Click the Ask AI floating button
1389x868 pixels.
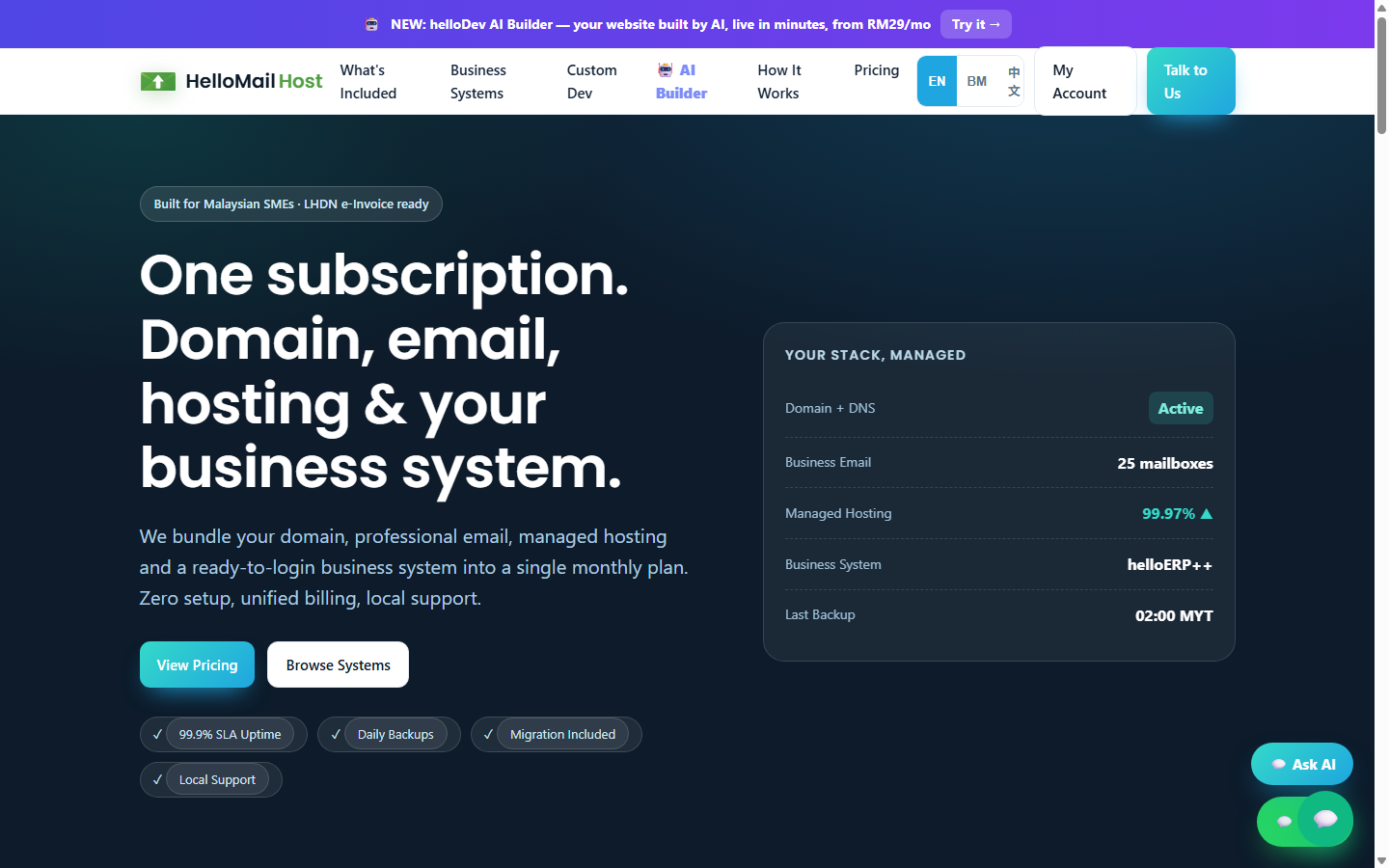pyautogui.click(x=1302, y=764)
